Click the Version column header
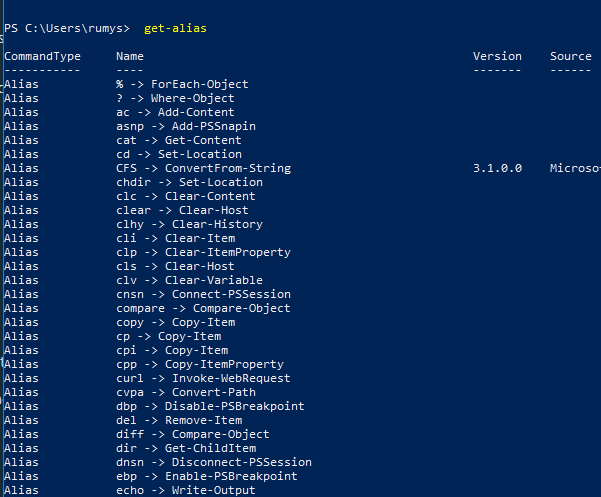Viewport: 601px width, 497px height. point(497,56)
